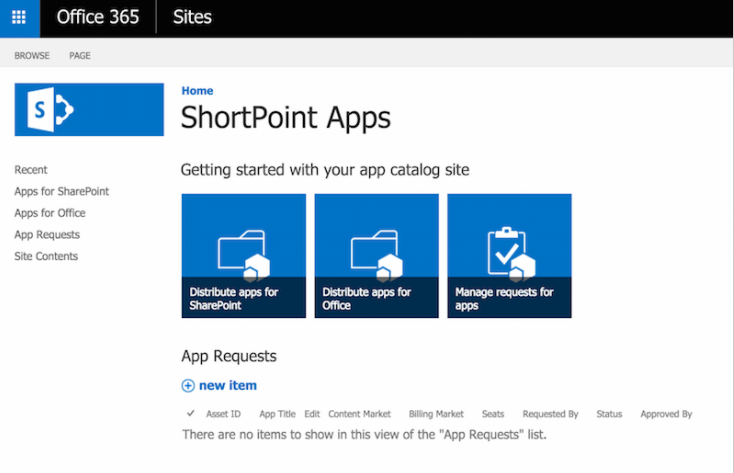The image size is (734, 473).
Task: Click the Office 365 header title
Action: pyautogui.click(x=98, y=17)
